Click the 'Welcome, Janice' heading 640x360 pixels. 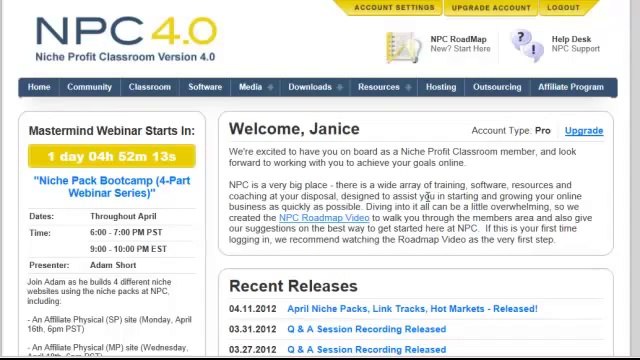click(294, 129)
